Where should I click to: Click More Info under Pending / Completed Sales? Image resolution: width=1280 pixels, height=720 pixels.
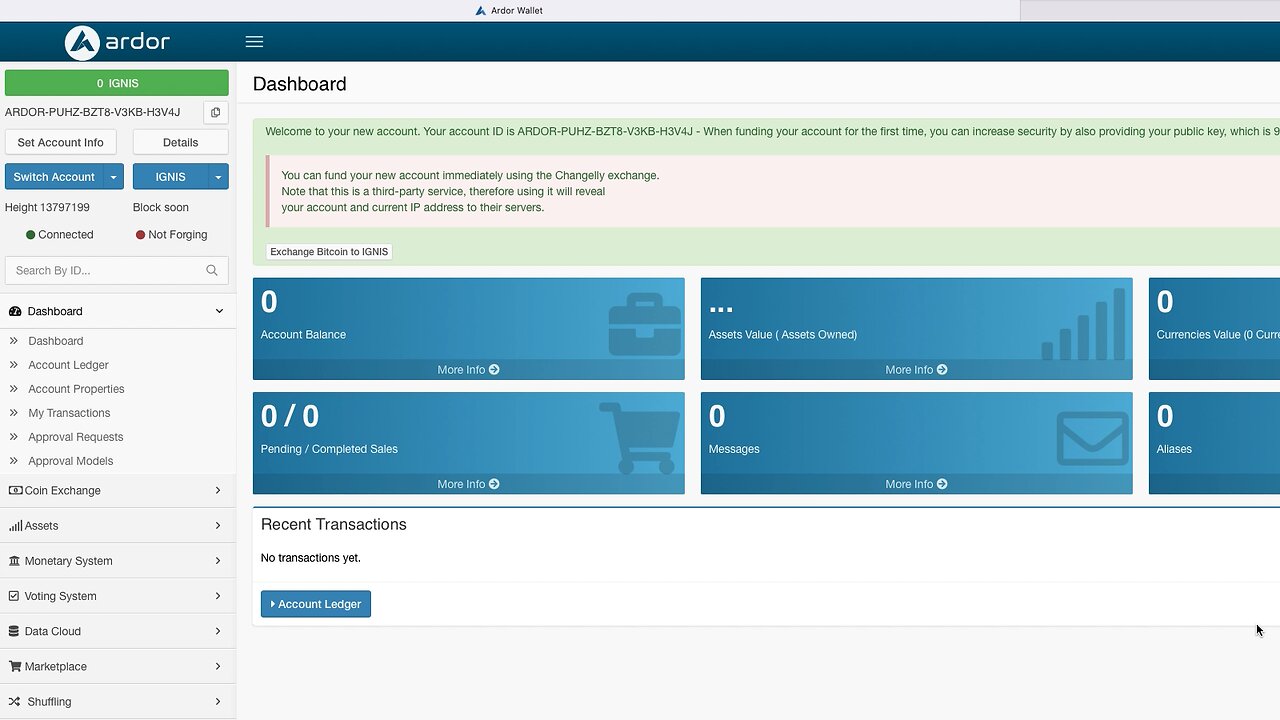(x=468, y=484)
